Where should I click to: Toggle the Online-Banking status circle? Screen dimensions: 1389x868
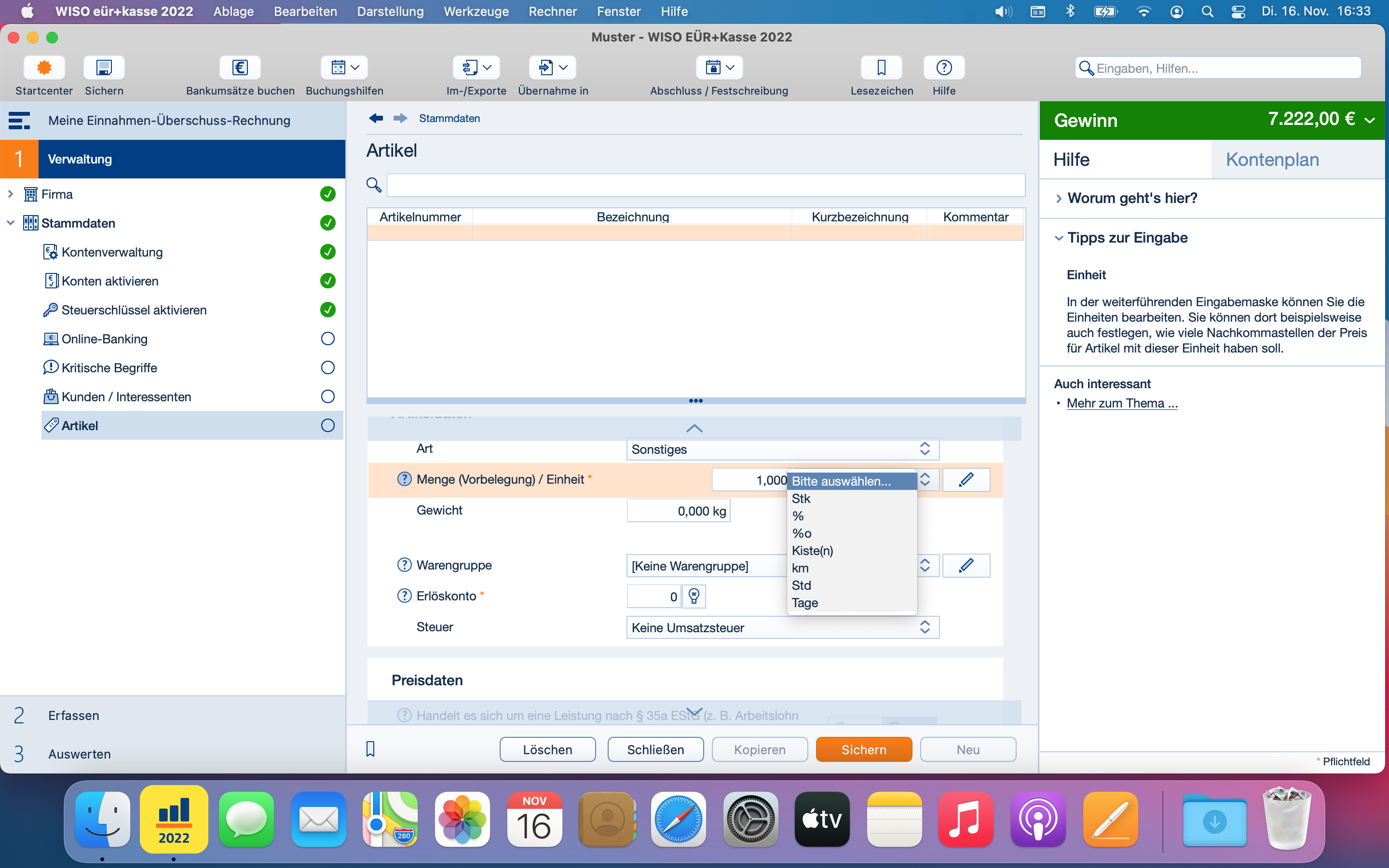(x=328, y=339)
